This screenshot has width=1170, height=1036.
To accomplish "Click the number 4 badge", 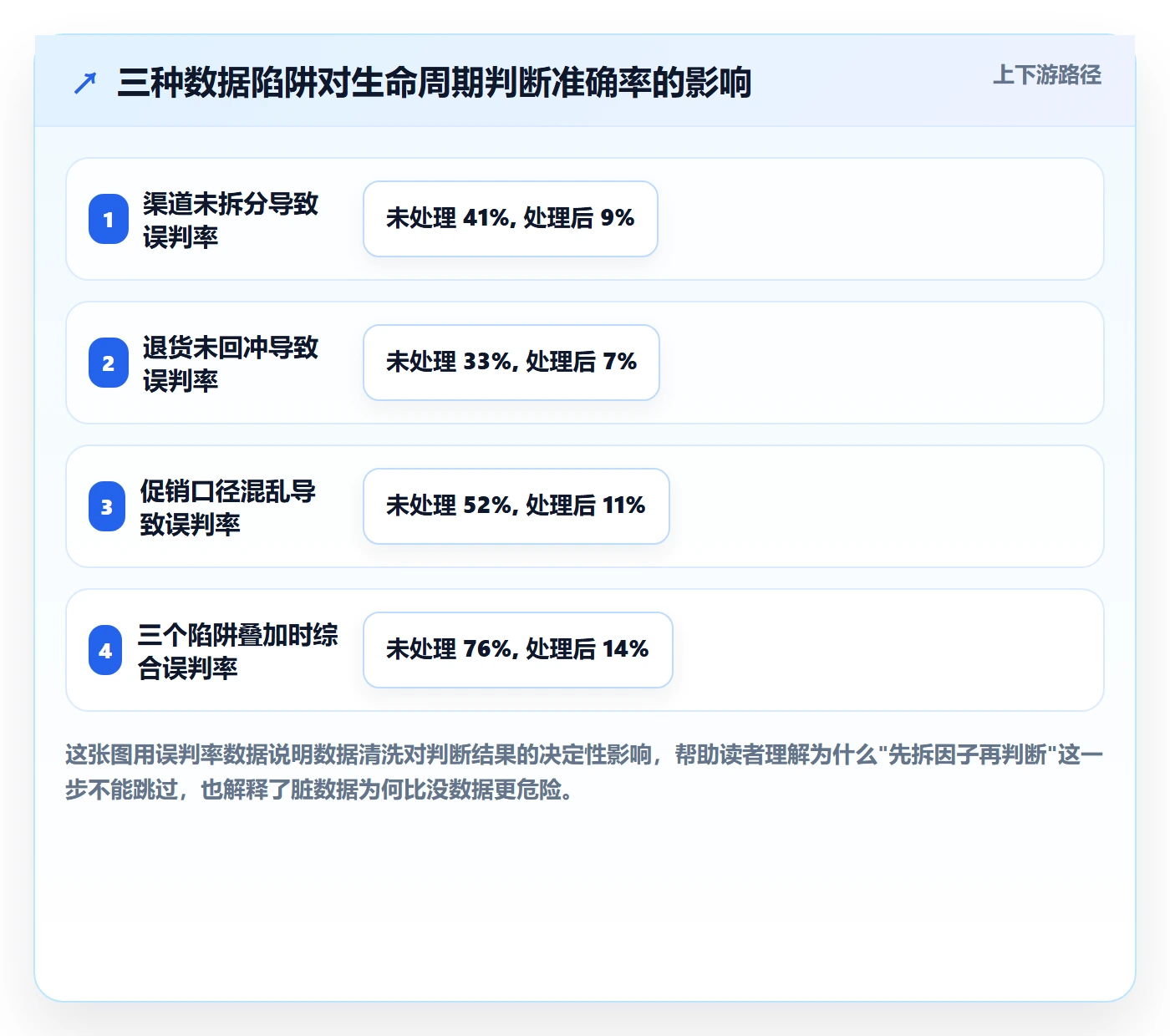I will click(105, 650).
